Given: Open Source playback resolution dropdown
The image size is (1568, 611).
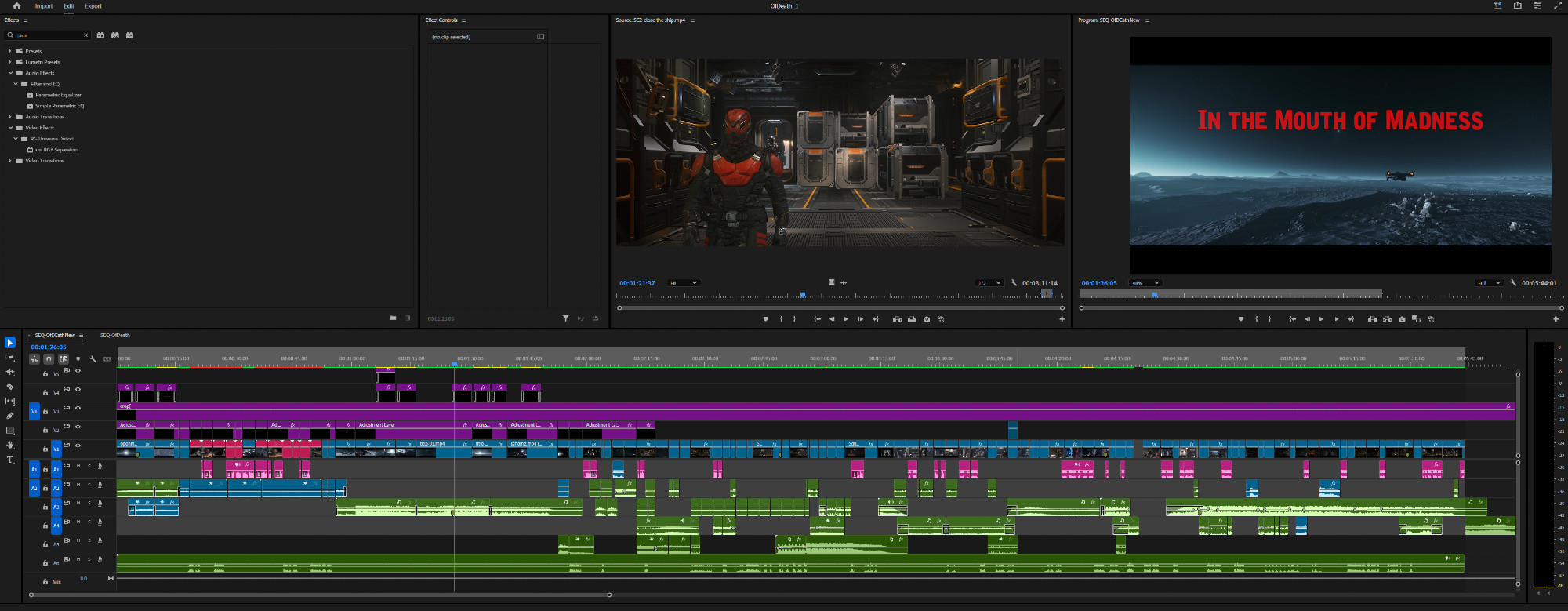Looking at the screenshot, I should point(989,283).
